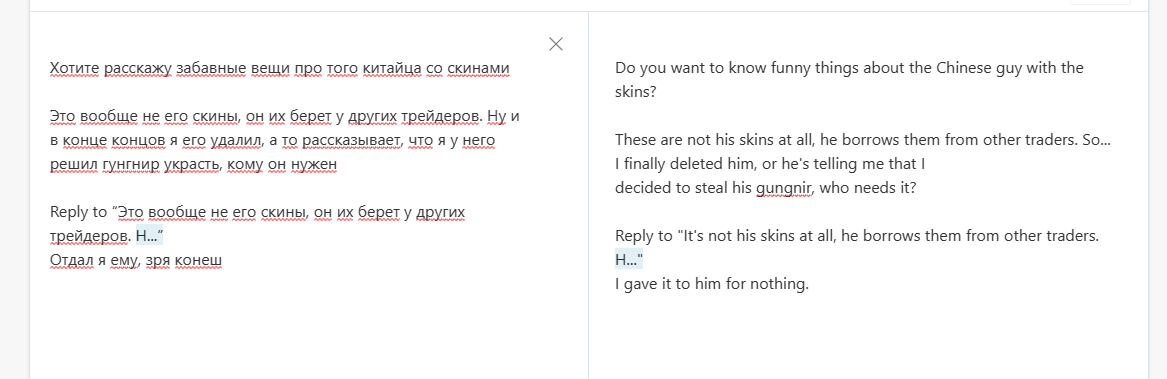Click "Reply to" in the English translation
Viewport: 1167px width, 379px height.
[644, 236]
